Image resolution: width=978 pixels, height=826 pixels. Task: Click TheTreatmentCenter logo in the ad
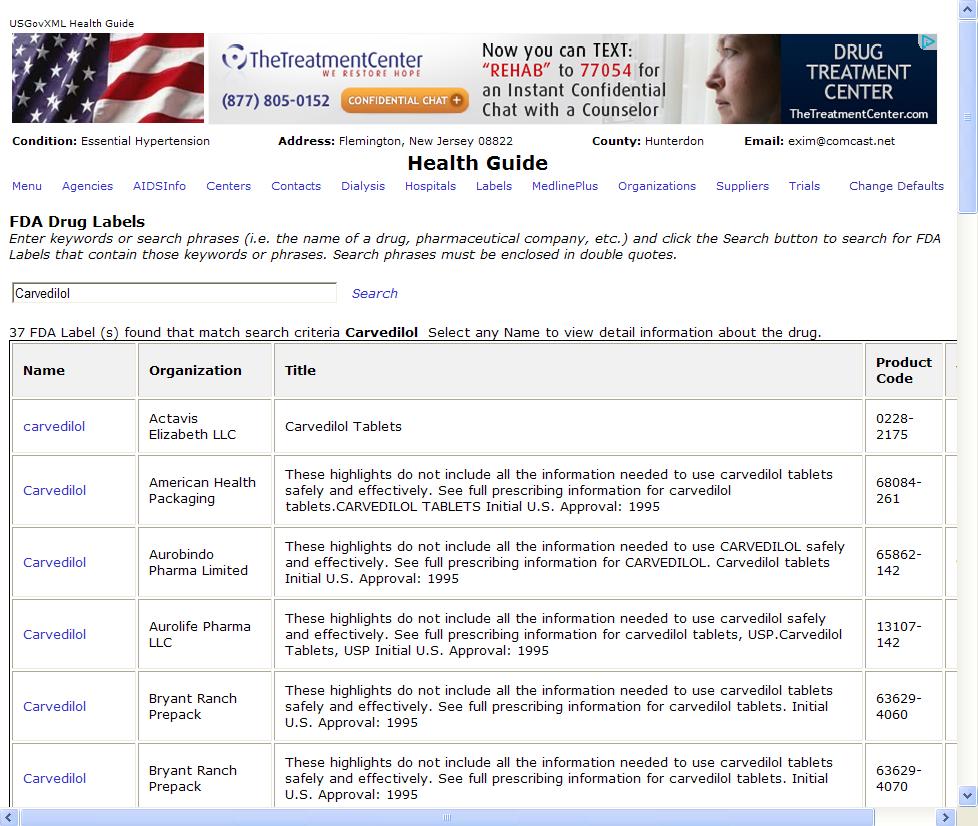tap(323, 61)
